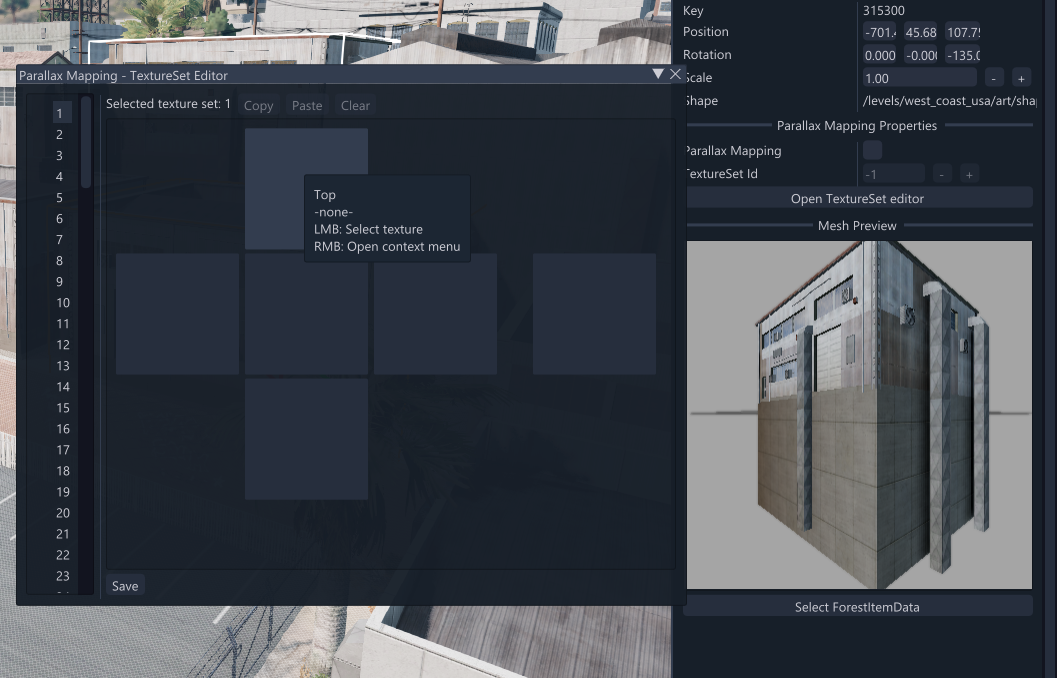Close the TextureSet Editor window

pyautogui.click(x=675, y=74)
